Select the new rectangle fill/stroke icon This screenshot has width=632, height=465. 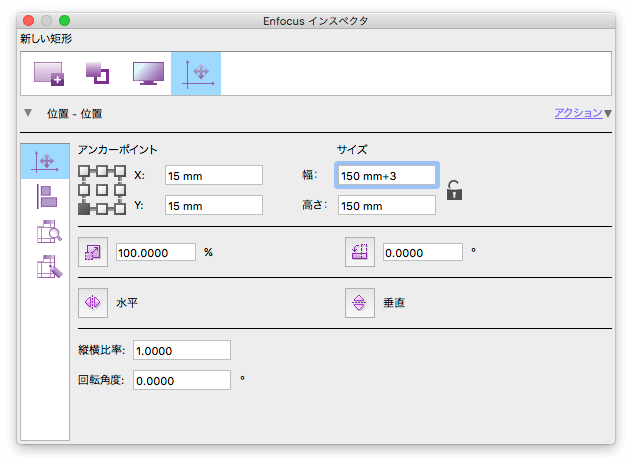pyautogui.click(x=49, y=73)
